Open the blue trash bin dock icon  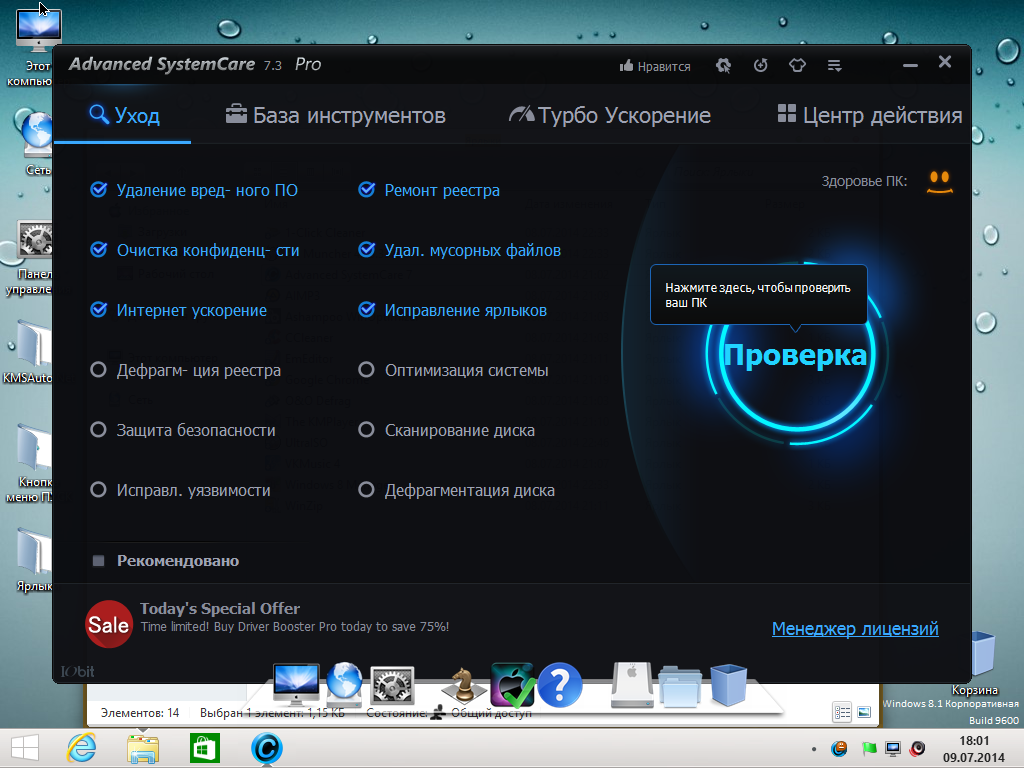(x=728, y=685)
